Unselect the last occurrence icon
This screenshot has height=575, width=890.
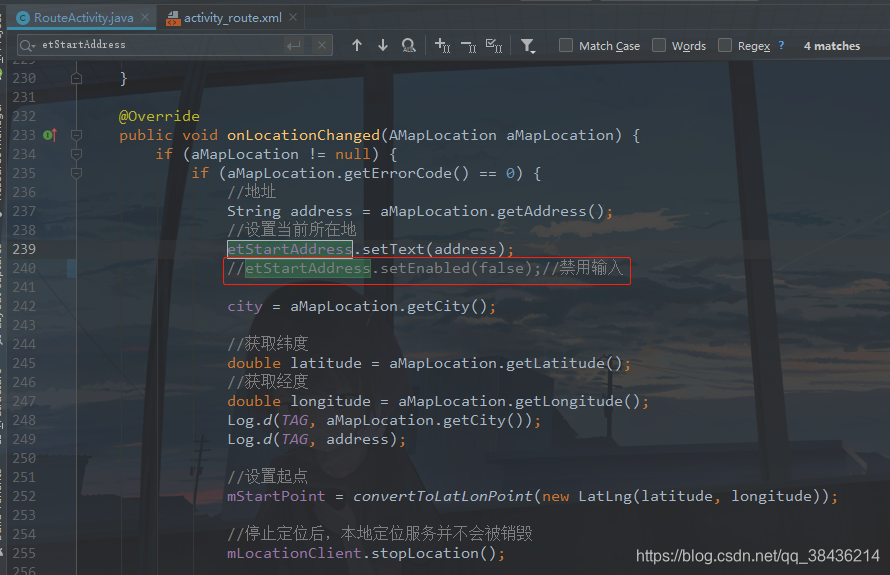(468, 46)
